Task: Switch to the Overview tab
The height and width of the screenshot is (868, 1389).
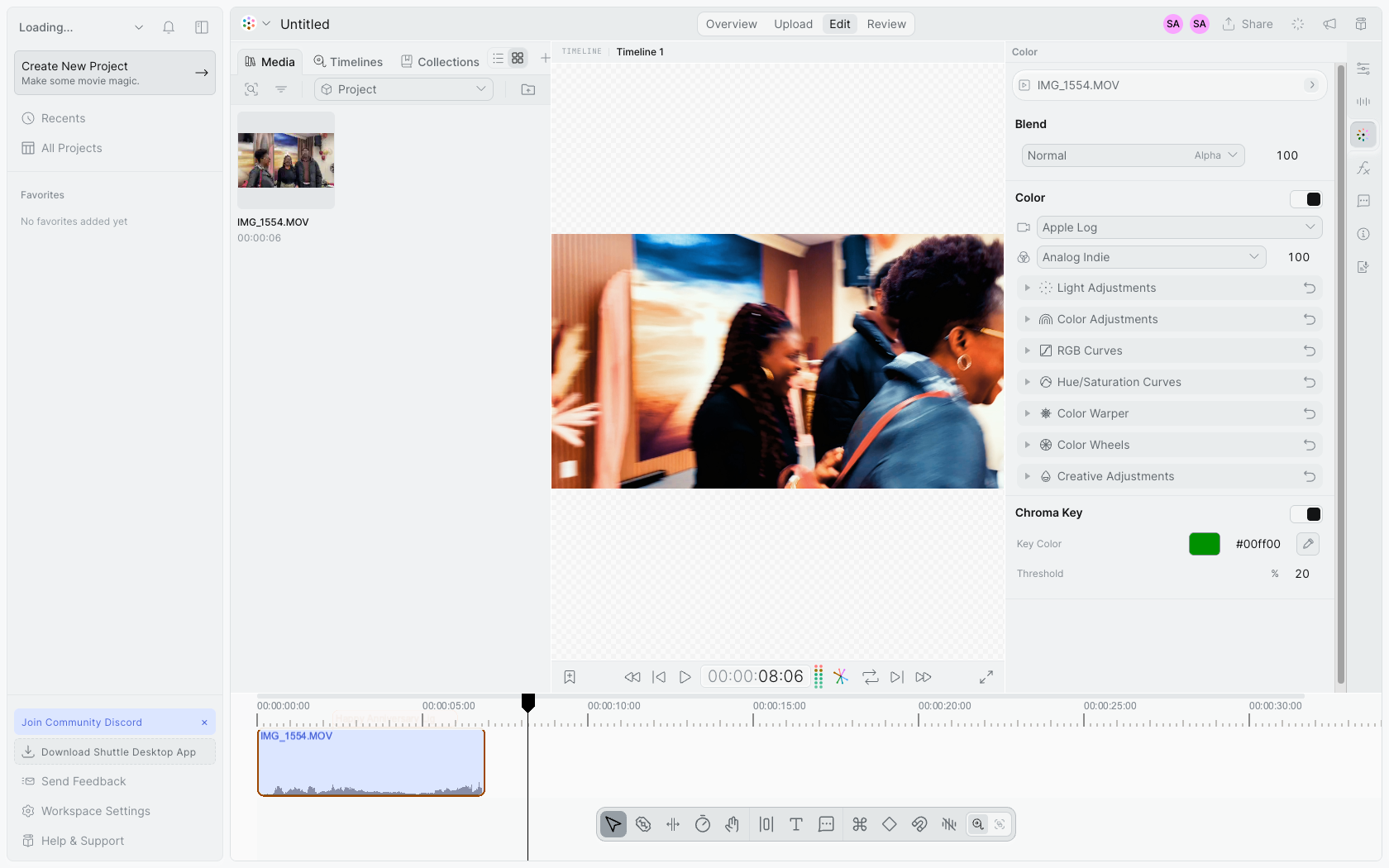Action: click(x=732, y=24)
